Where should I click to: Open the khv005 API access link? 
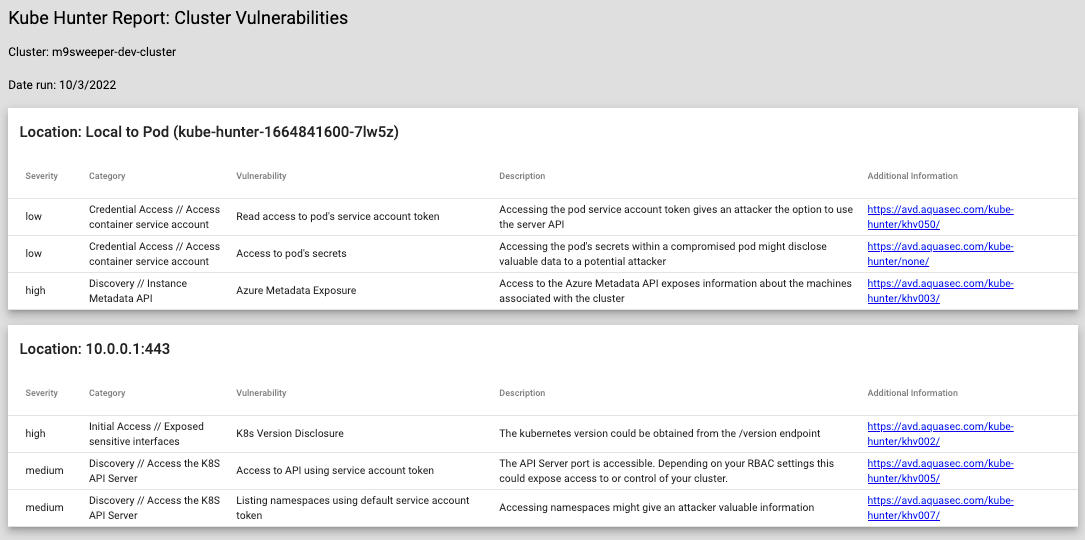940,471
